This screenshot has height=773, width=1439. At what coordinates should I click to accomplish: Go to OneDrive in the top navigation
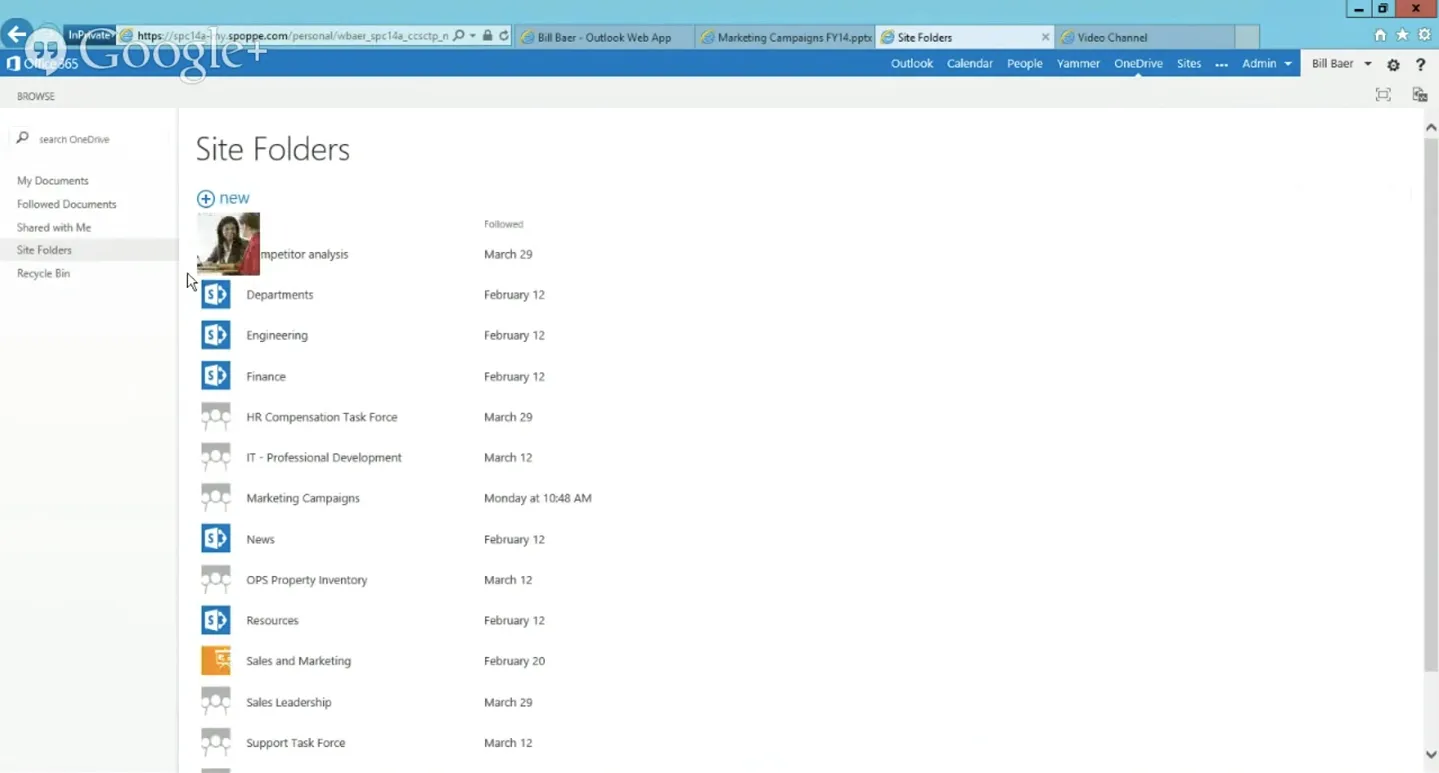point(1138,64)
